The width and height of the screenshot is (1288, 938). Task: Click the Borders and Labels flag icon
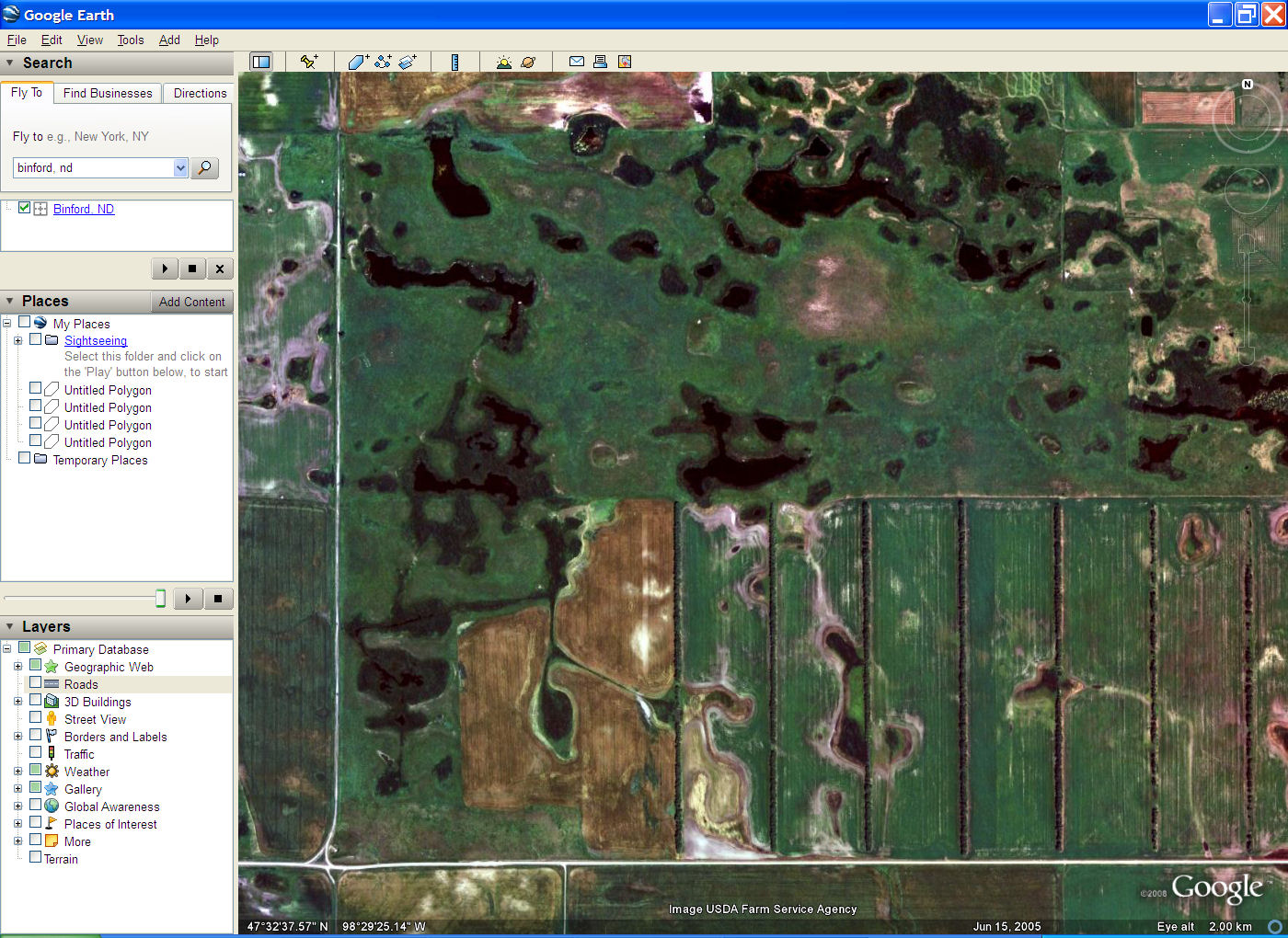click(x=52, y=736)
